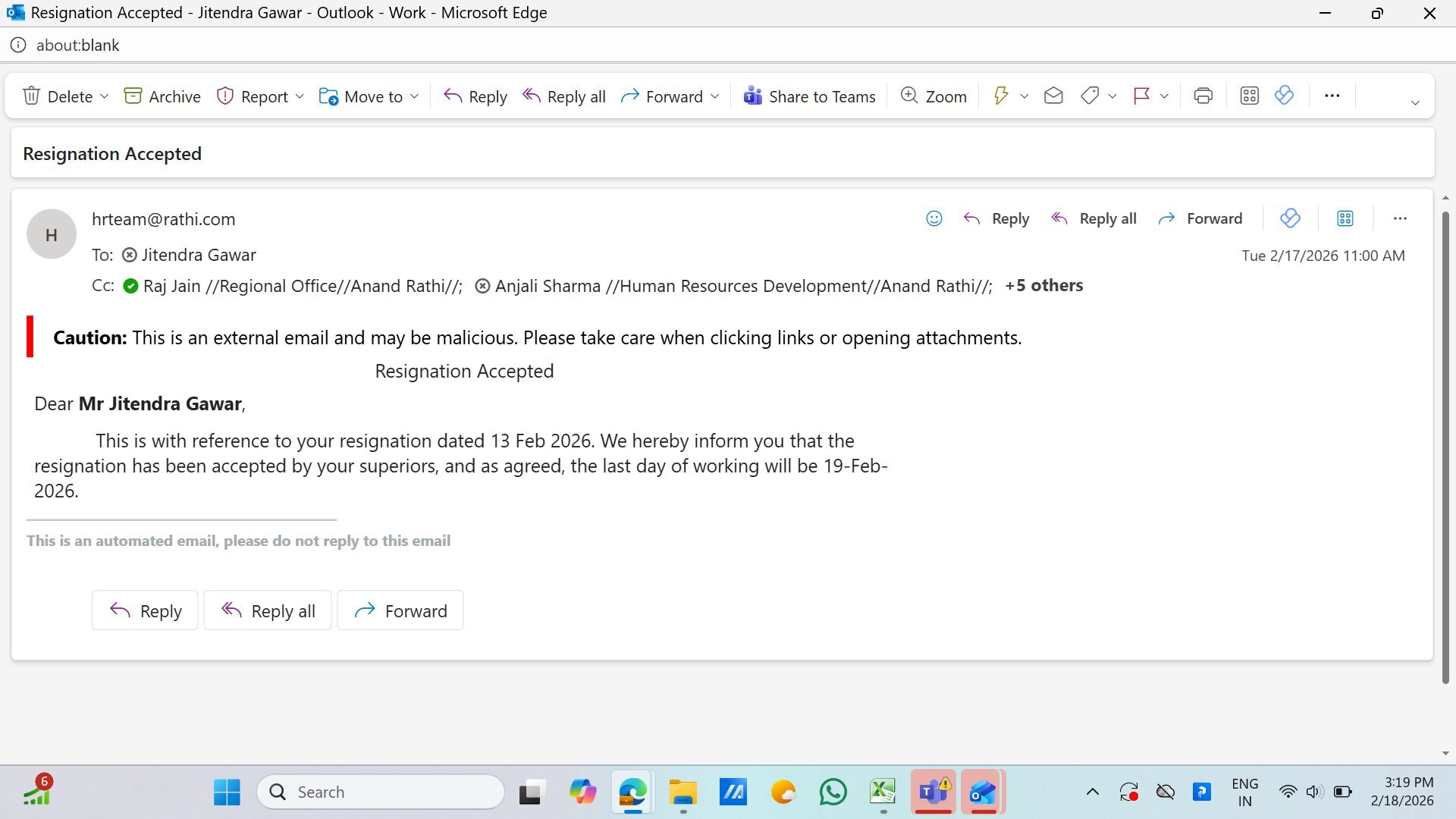Add a reaction with the smiley icon

pos(934,218)
